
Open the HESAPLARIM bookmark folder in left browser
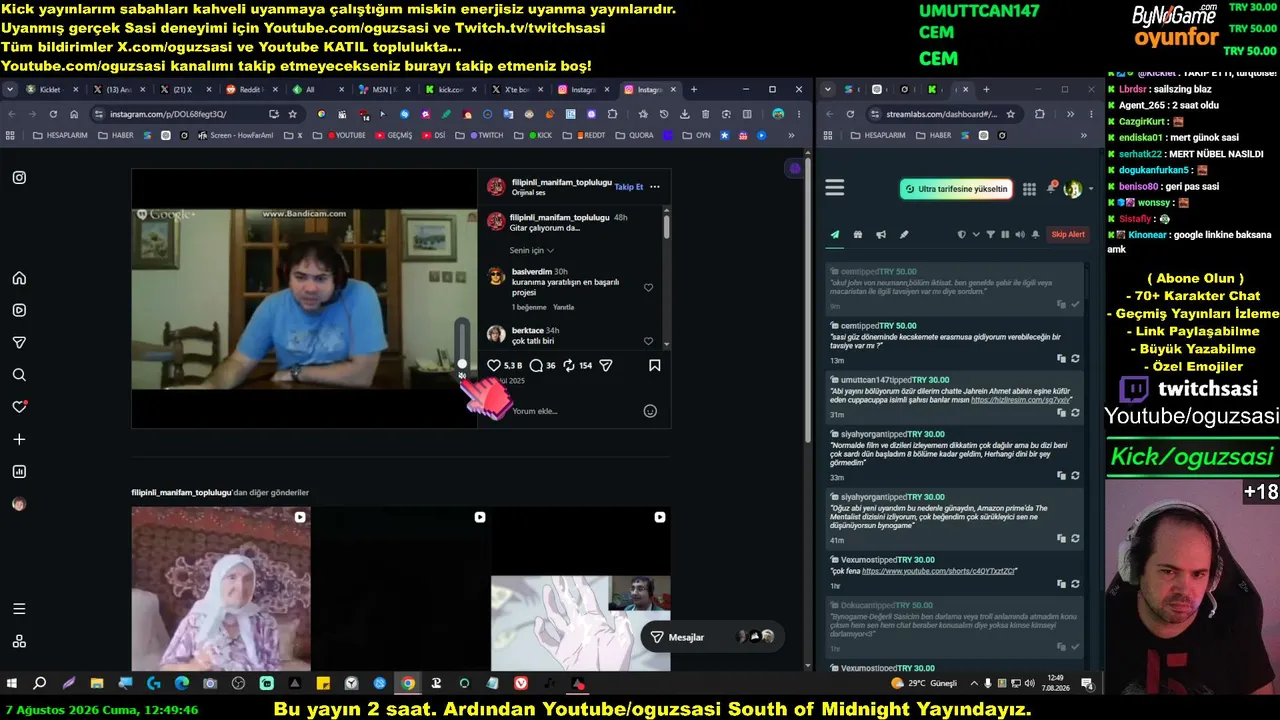point(60,135)
